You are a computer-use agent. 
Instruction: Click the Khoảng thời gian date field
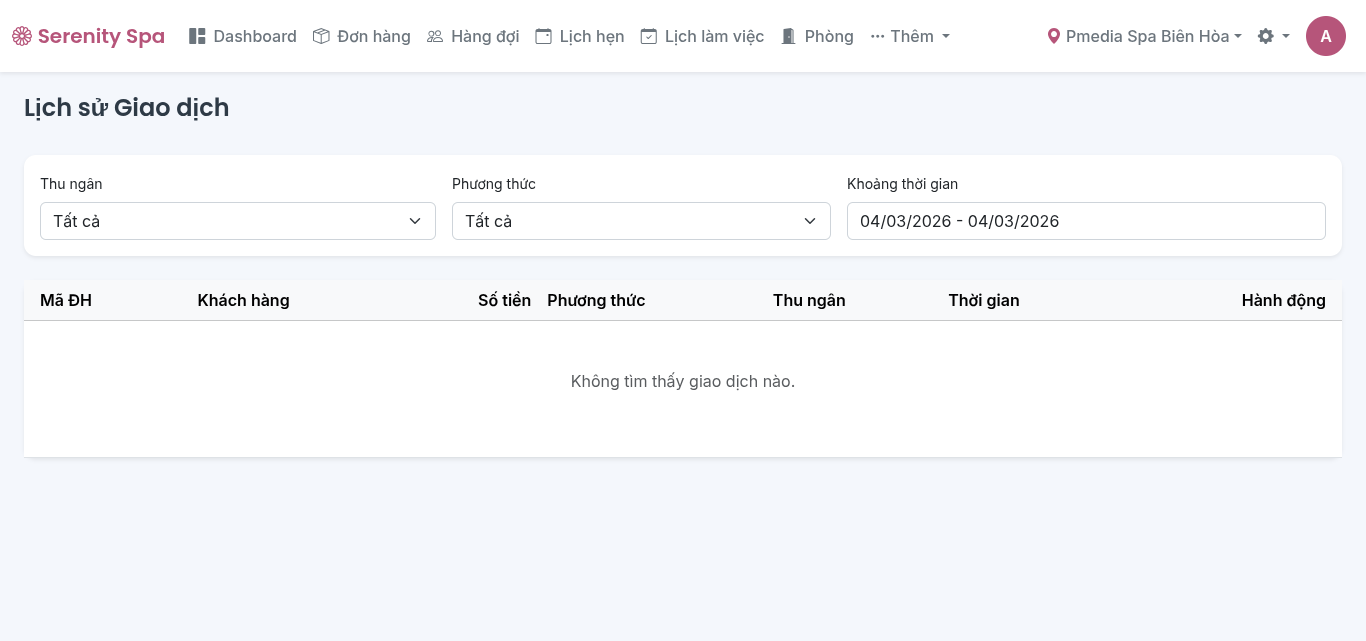click(x=1086, y=221)
